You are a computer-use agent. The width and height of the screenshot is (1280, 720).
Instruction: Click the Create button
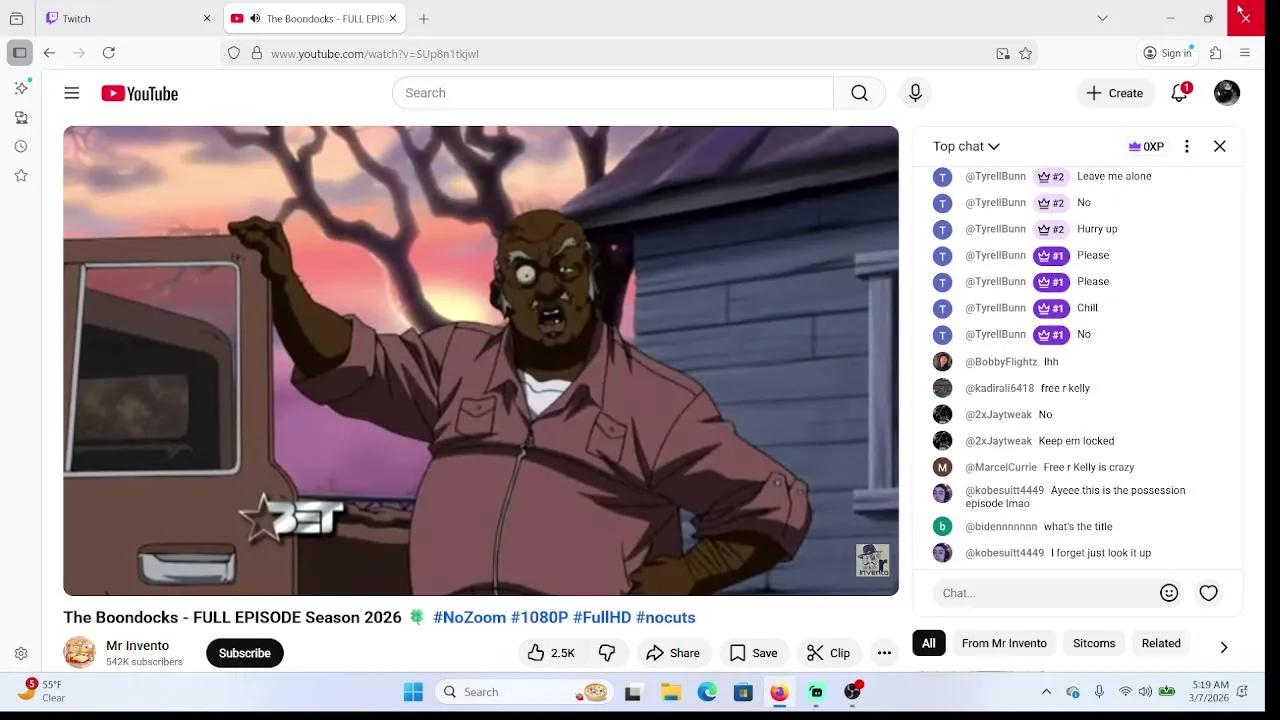pos(1115,93)
